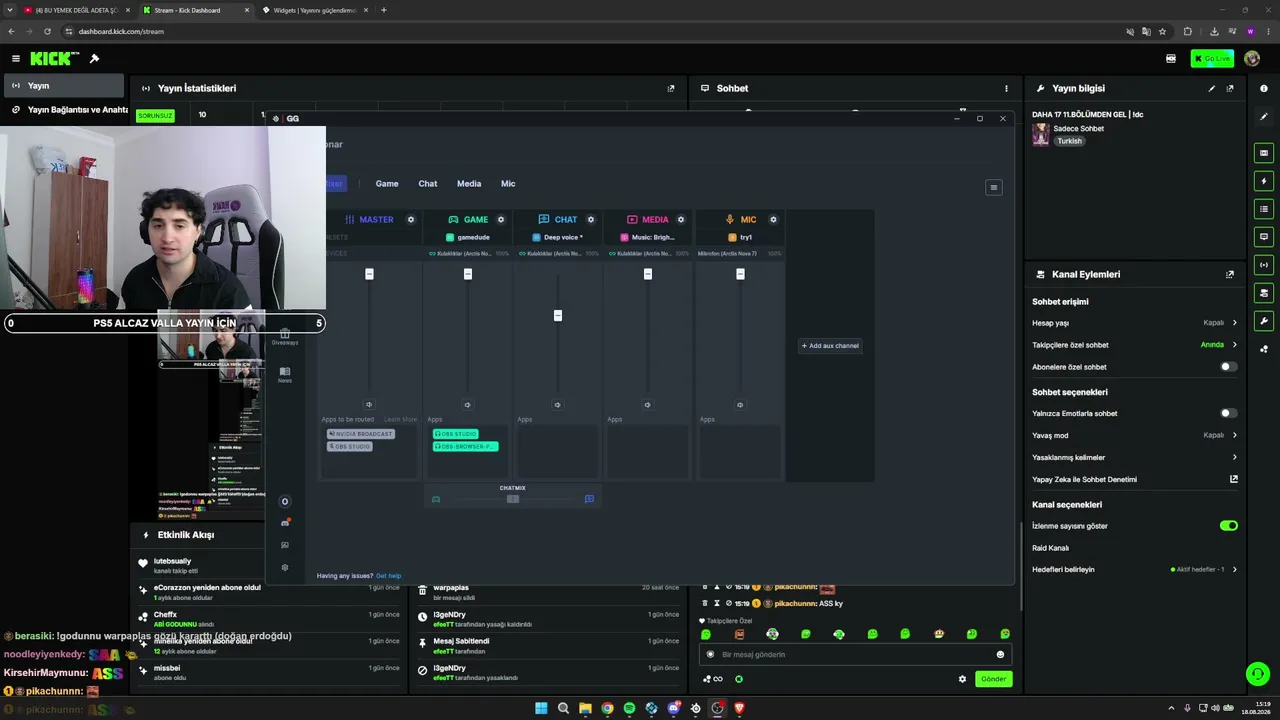This screenshot has height=720, width=1280.
Task: Open MEDIA channel settings gear
Action: pos(681,220)
